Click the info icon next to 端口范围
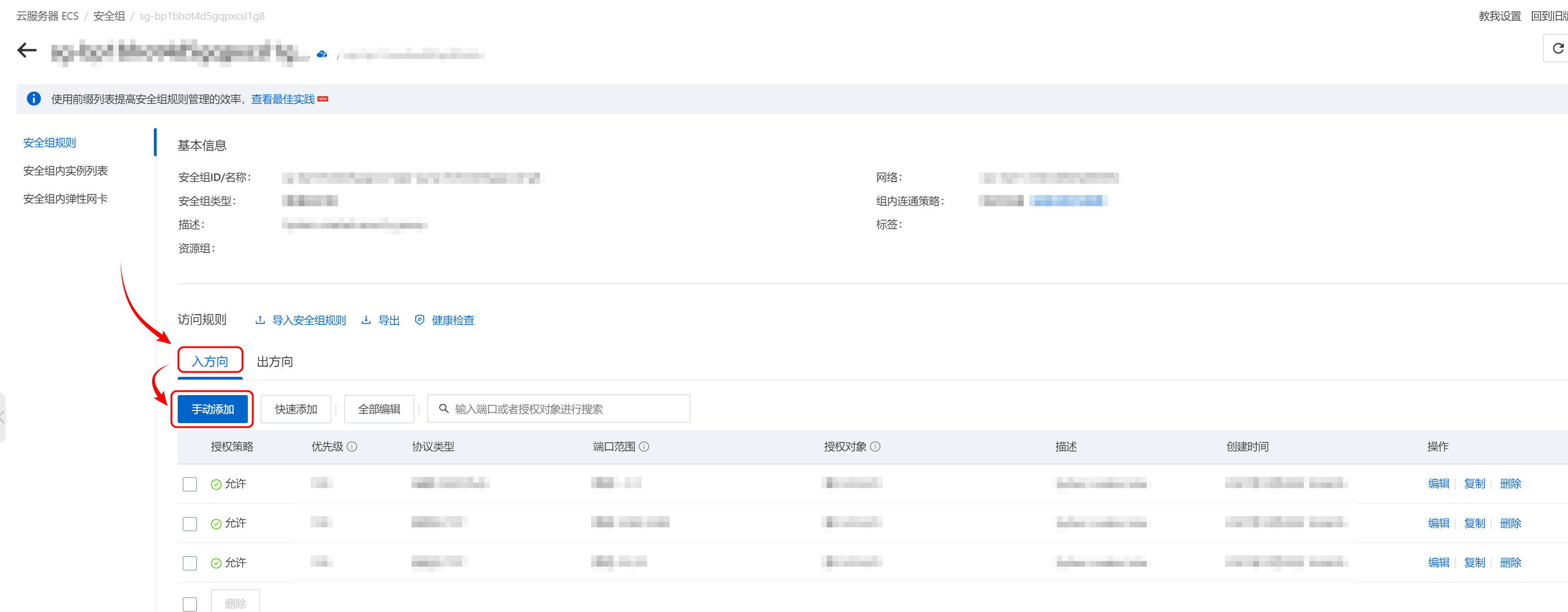Screen dimensions: 1568x612 [644, 446]
